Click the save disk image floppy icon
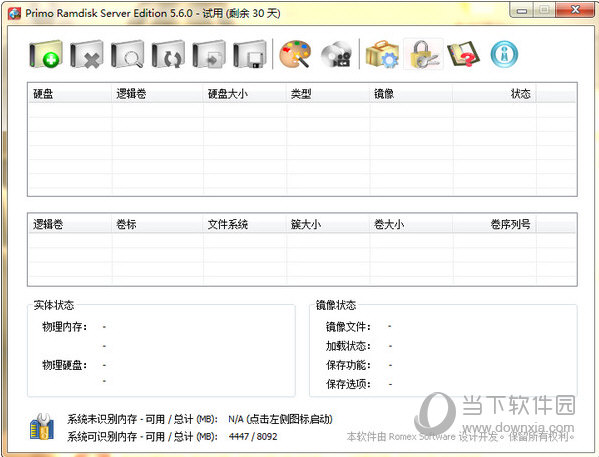The width and height of the screenshot is (599, 457). 250,54
